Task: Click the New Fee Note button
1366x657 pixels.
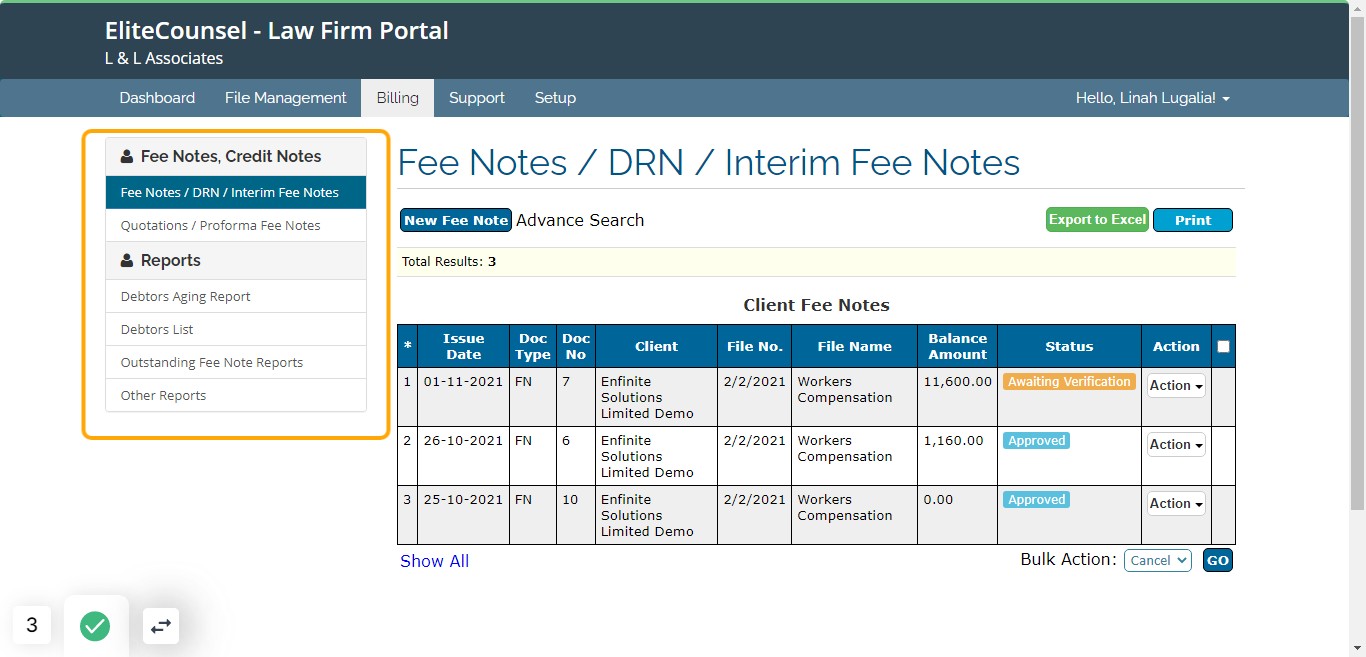Action: tap(456, 221)
